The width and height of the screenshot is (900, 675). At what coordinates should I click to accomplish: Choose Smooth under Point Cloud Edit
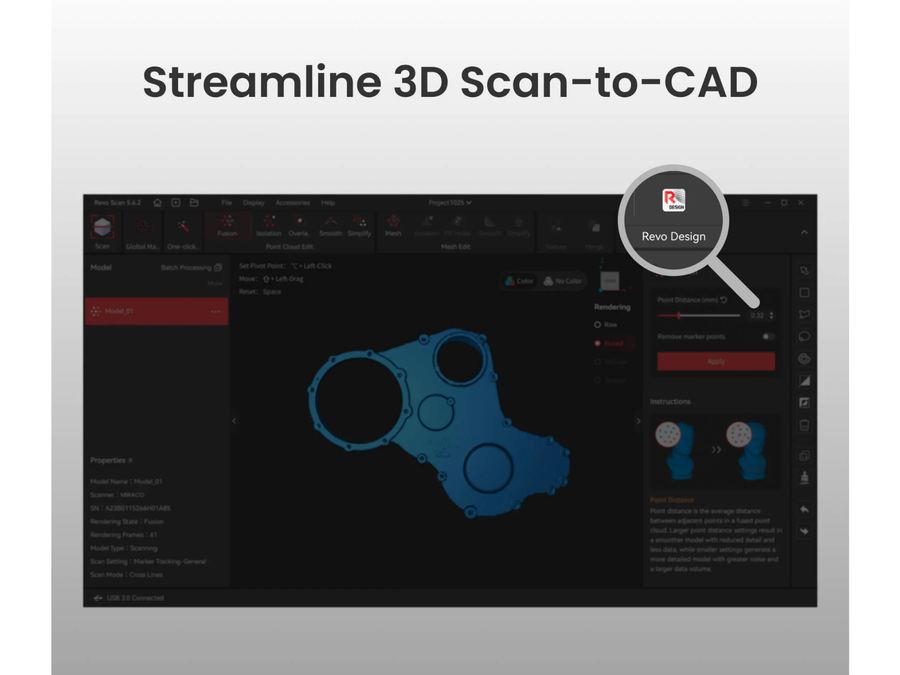coord(331,227)
